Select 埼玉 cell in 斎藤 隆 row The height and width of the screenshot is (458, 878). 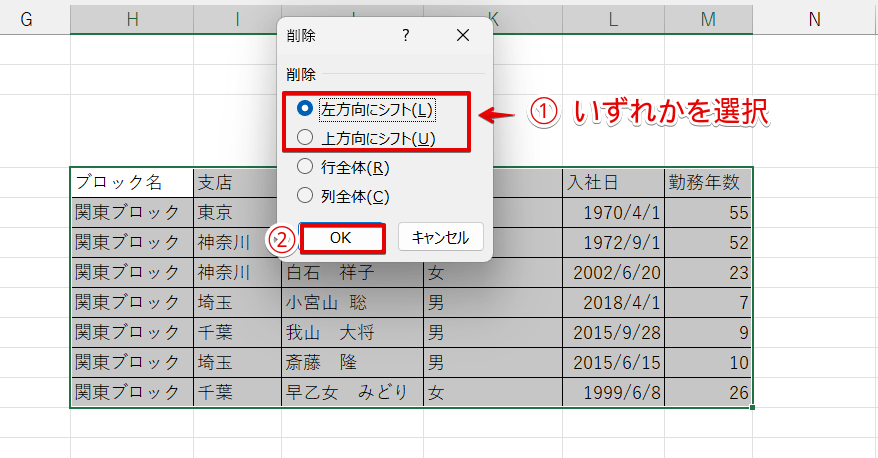coord(237,363)
